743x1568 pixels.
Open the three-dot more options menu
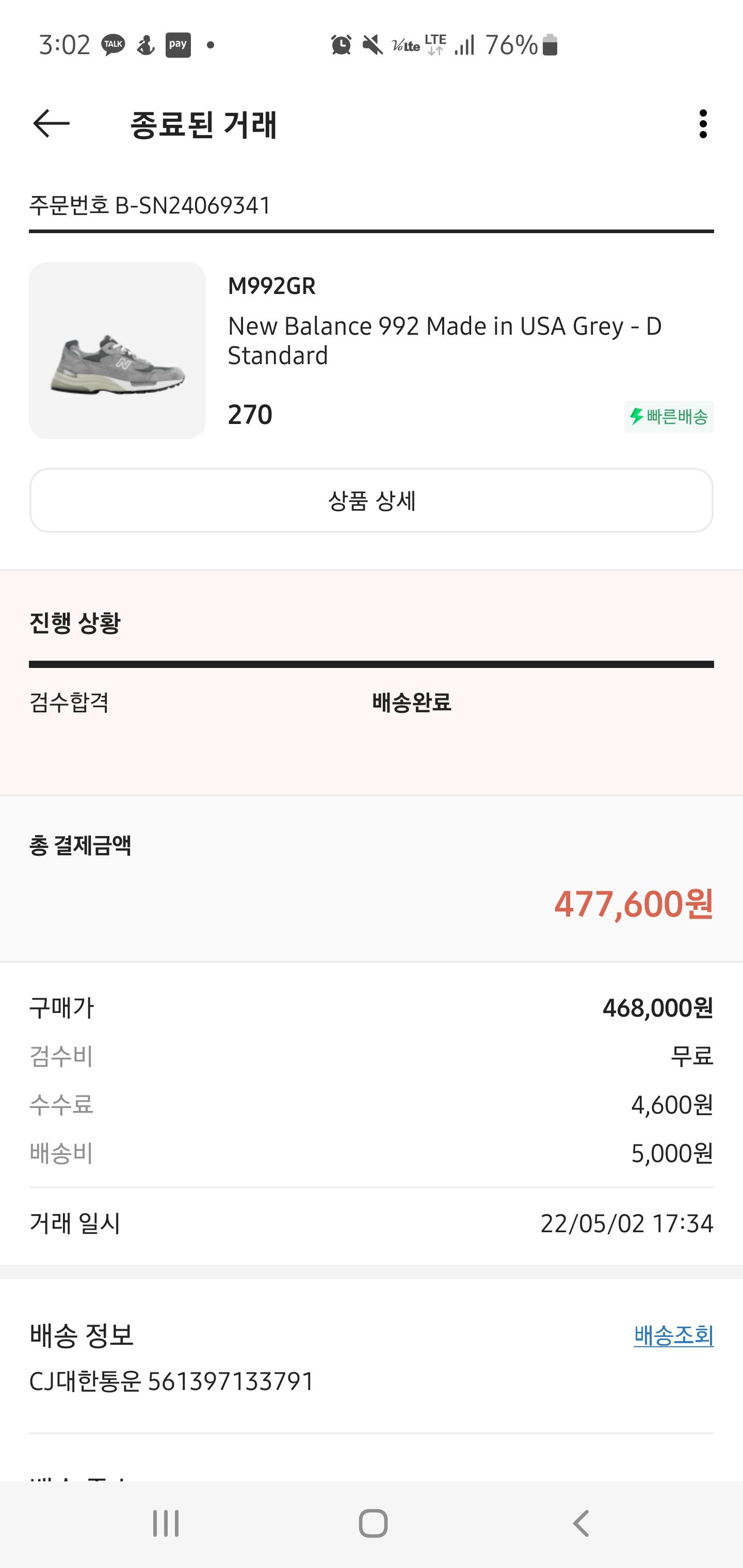point(703,124)
